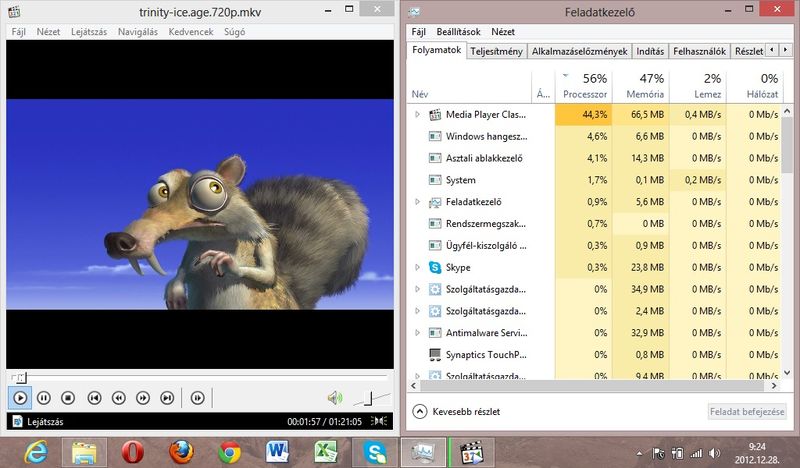The height and width of the screenshot is (468, 800).
Task: Click the video seek bar
Action: click(x=199, y=377)
